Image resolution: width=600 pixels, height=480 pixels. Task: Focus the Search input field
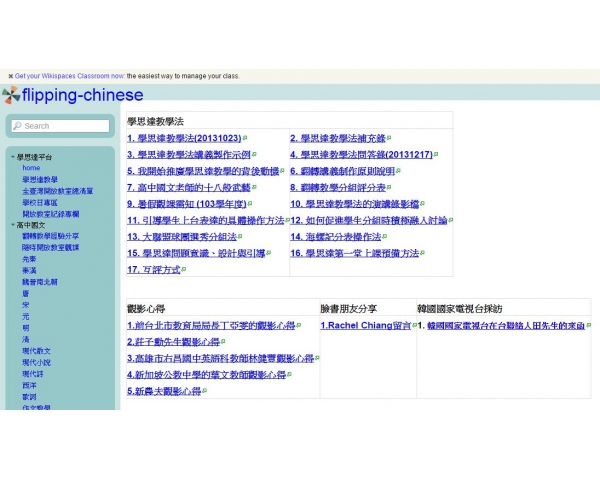coord(60,126)
